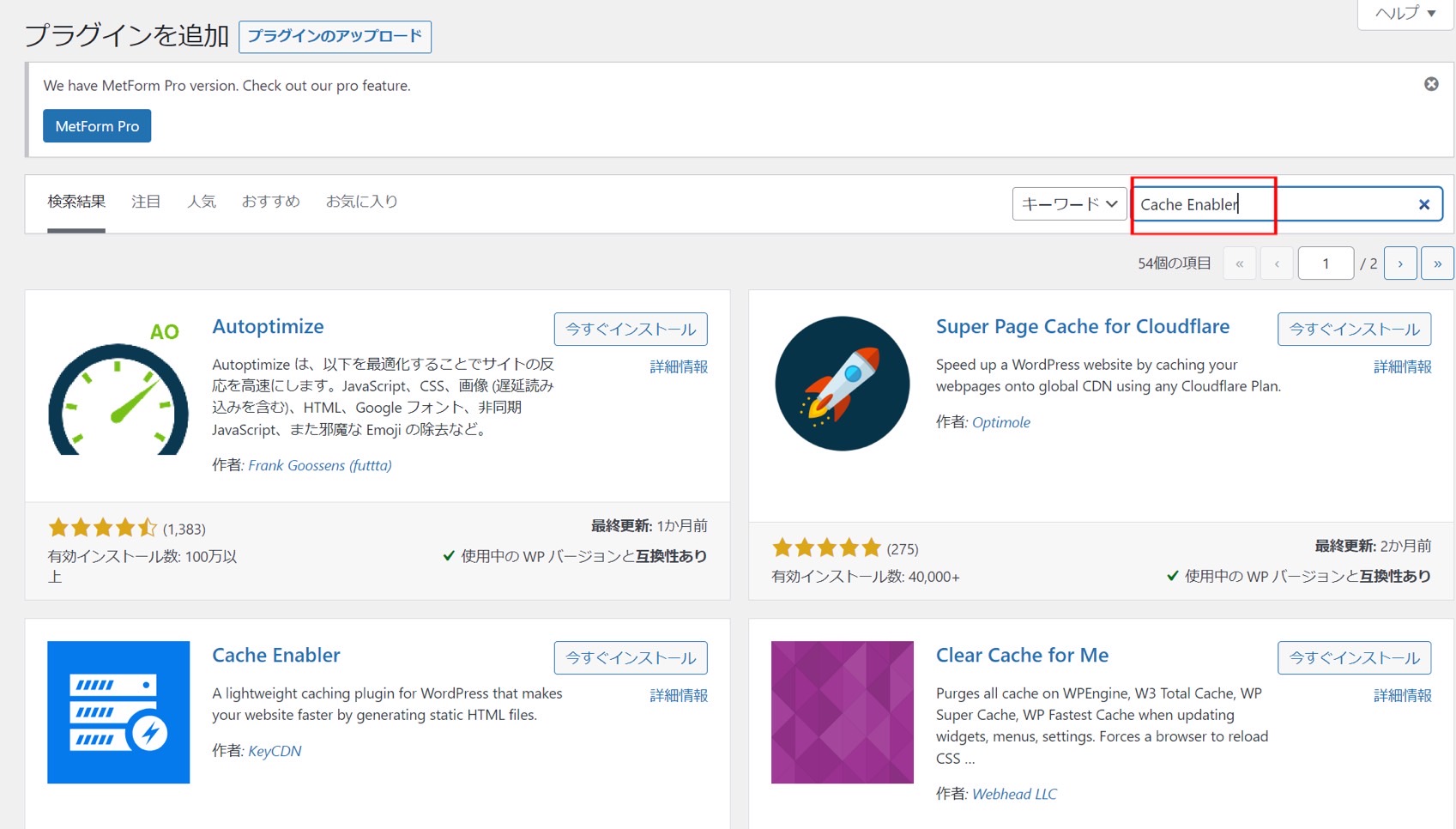
Task: Click プラグインのアップロード button
Action: [x=335, y=37]
